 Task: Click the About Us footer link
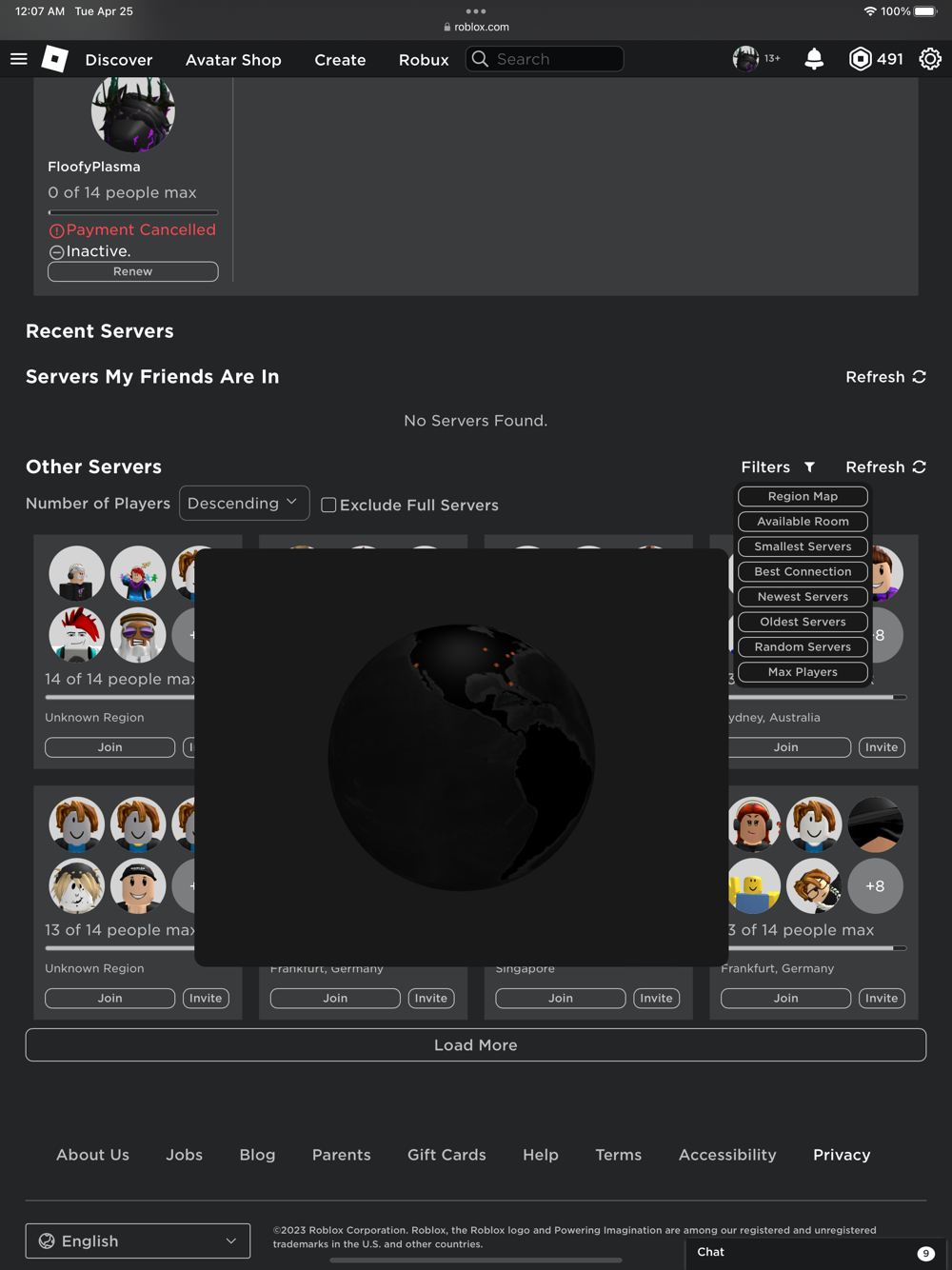[x=92, y=1155]
